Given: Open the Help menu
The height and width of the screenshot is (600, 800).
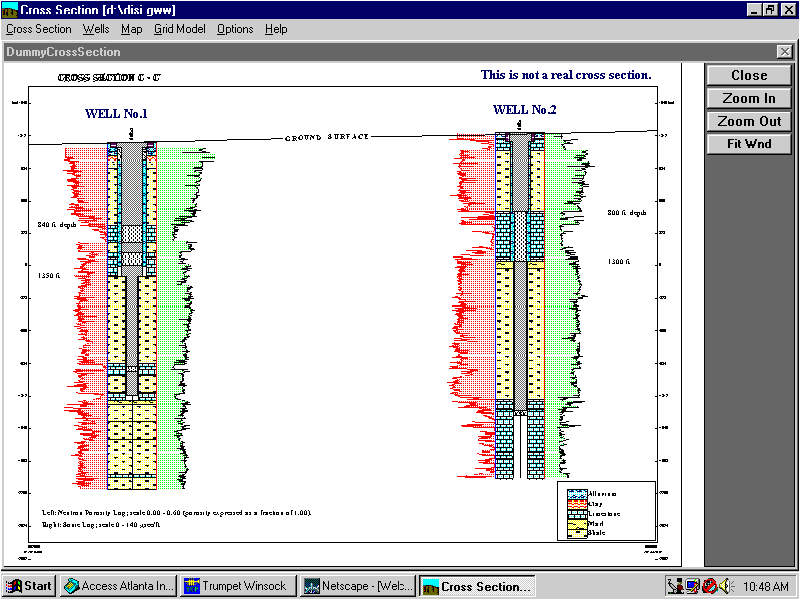Looking at the screenshot, I should click(x=276, y=29).
